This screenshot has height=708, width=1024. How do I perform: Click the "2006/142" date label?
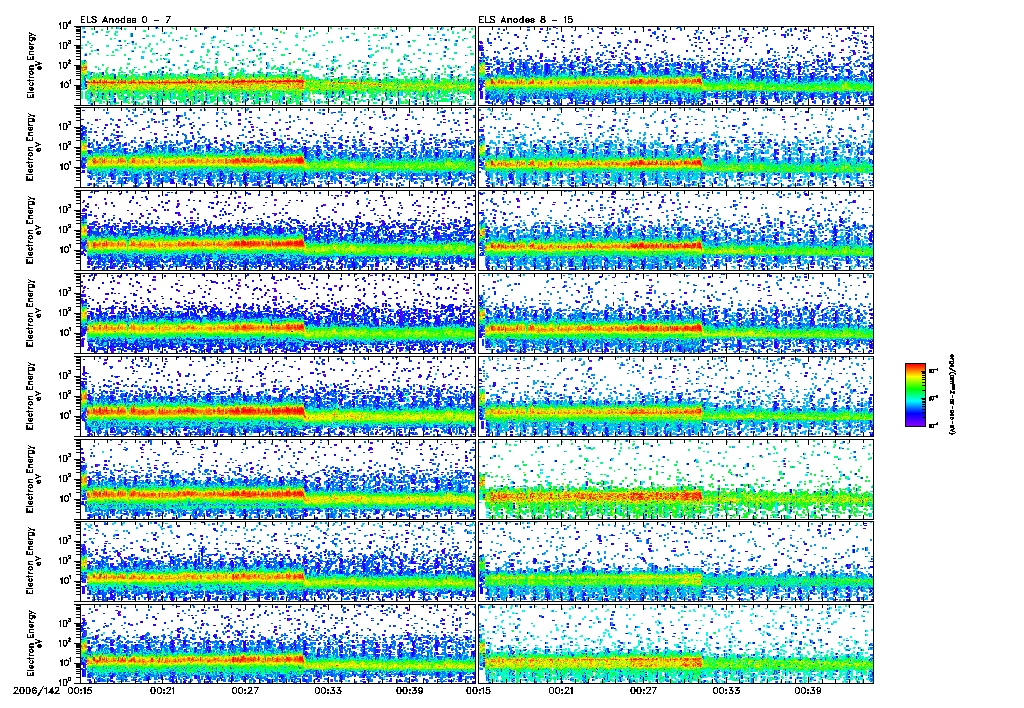(x=37, y=690)
